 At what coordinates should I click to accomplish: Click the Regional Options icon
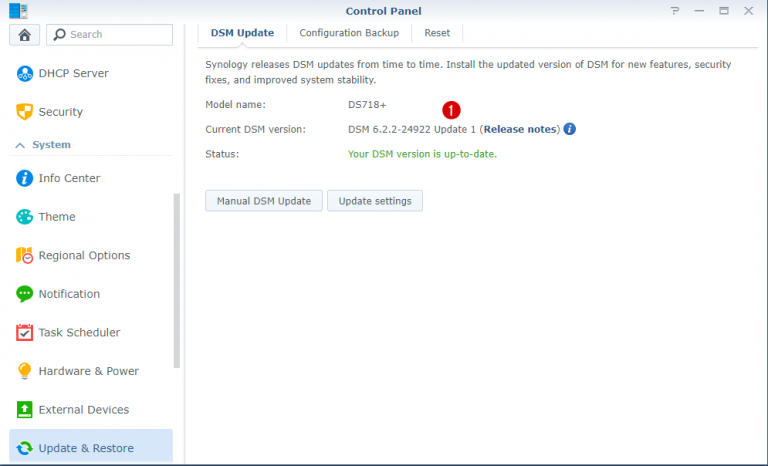coord(24,255)
